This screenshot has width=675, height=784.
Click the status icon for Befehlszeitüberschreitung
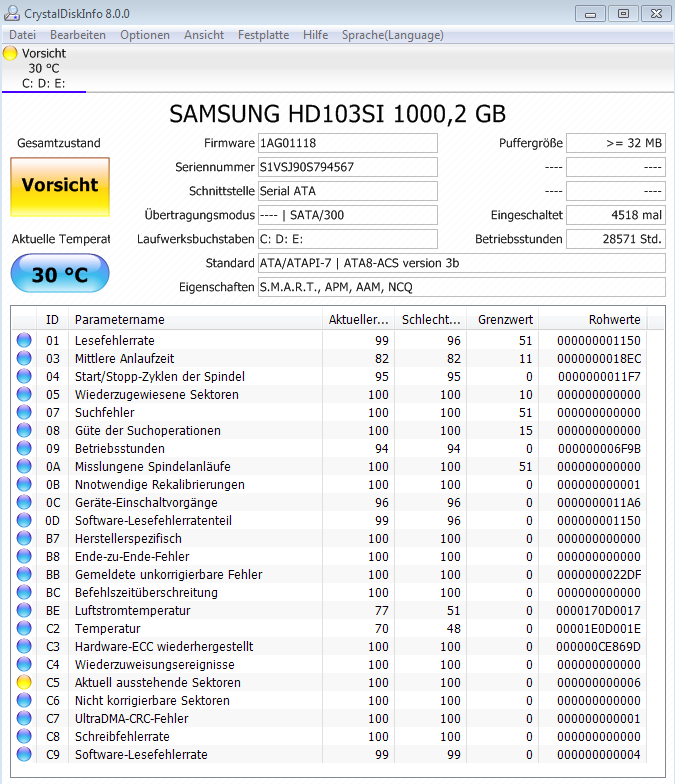[x=24, y=592]
